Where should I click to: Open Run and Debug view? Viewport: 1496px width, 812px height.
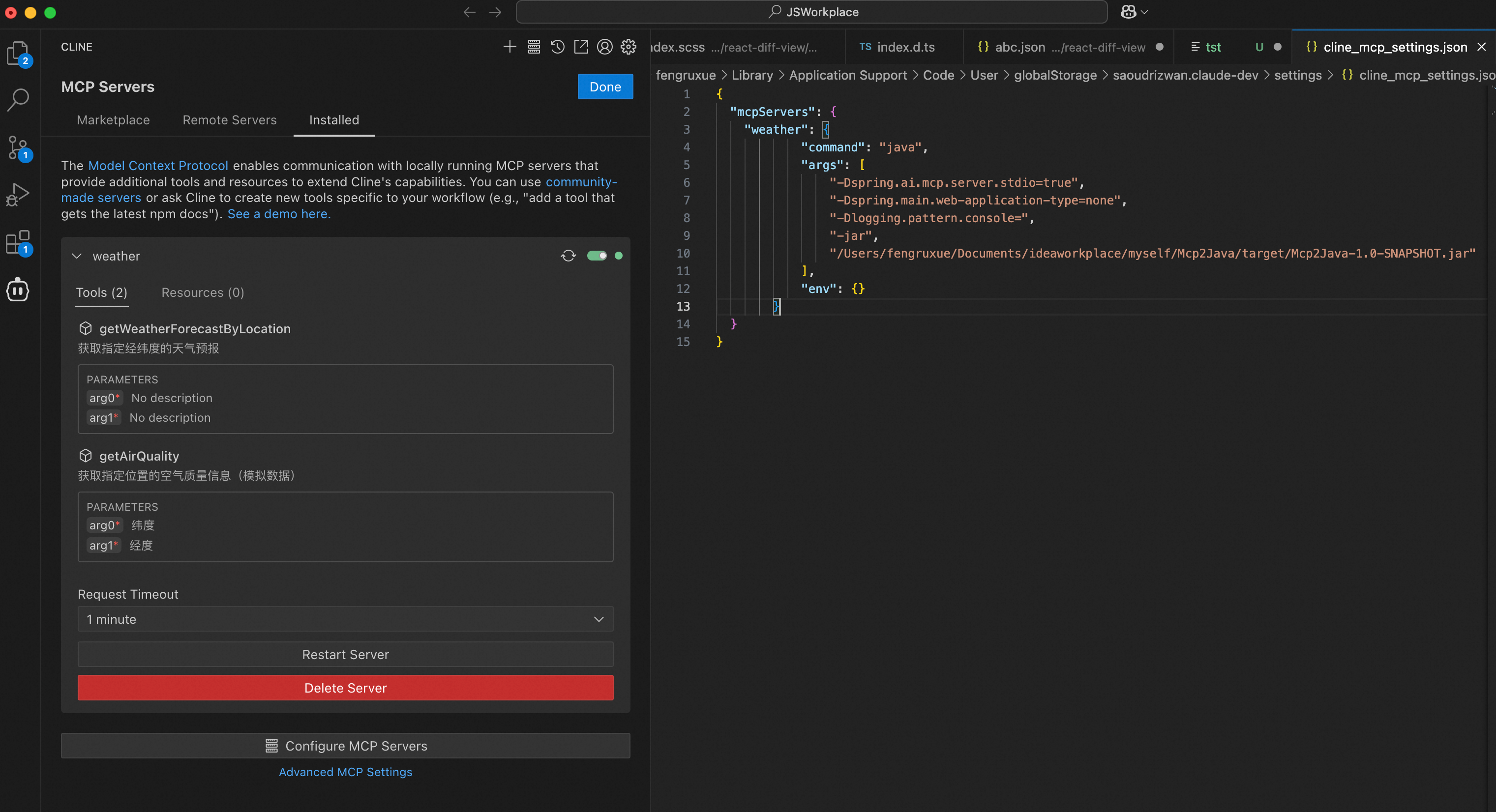18,195
